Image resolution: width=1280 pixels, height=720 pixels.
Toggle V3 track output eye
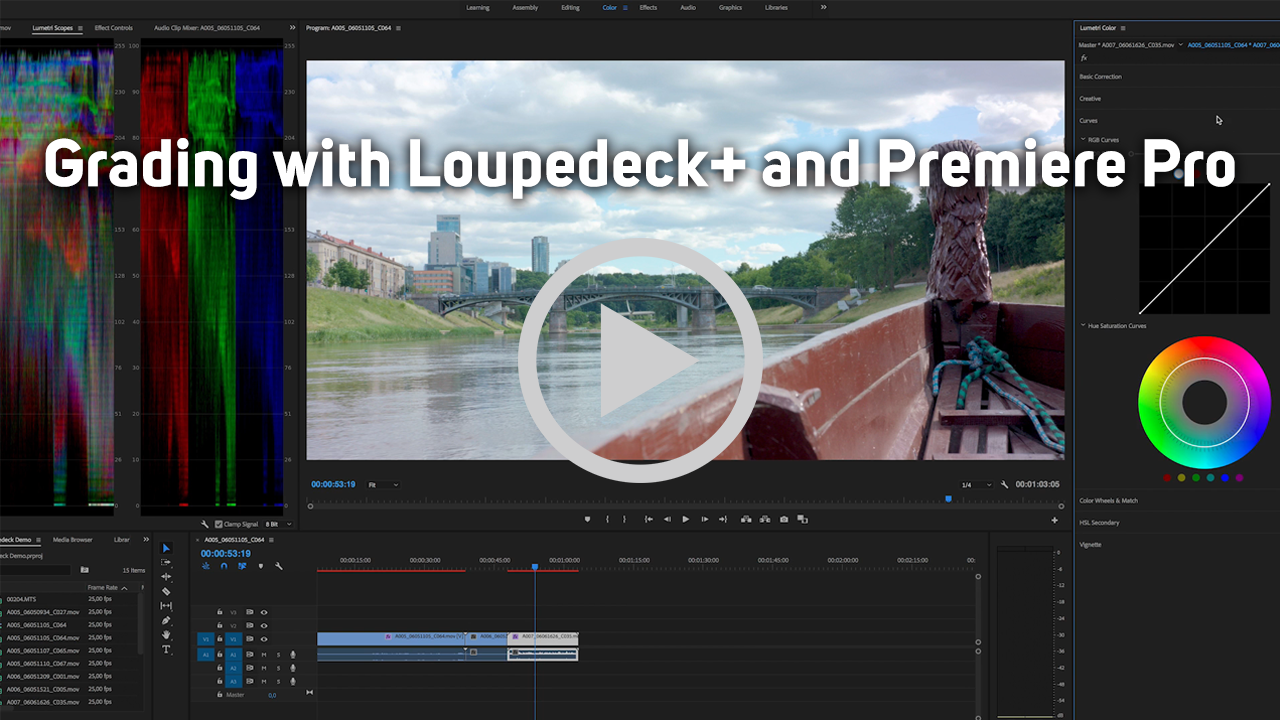pos(264,612)
